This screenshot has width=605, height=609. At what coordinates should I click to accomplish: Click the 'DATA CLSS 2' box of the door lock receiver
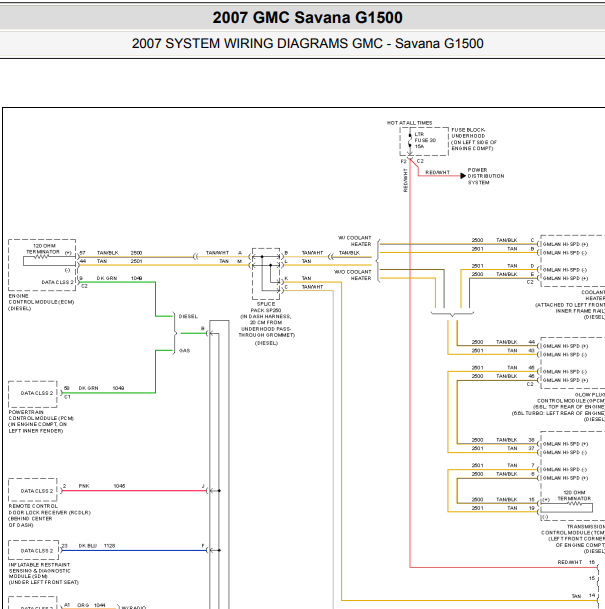point(33,490)
